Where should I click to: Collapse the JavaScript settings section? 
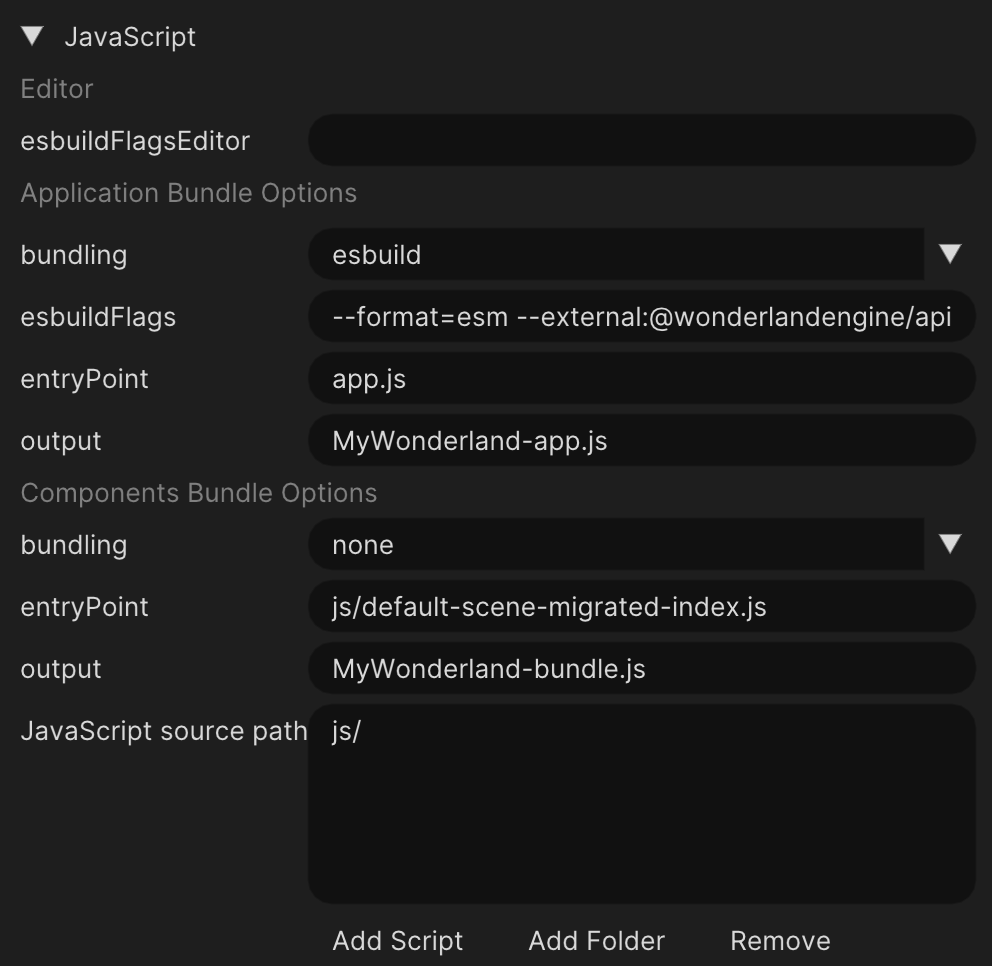tap(32, 36)
